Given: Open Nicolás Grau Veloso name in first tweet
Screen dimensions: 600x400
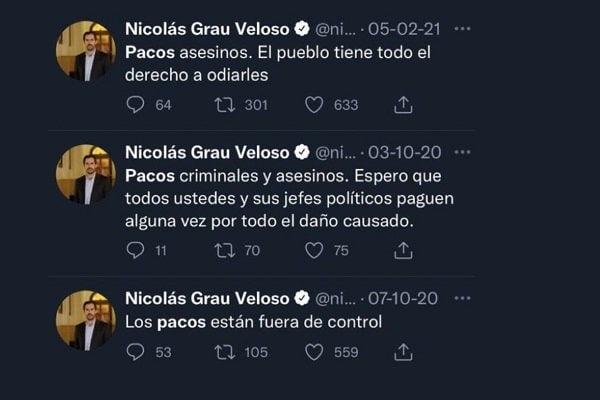Looking at the screenshot, I should (x=206, y=30).
